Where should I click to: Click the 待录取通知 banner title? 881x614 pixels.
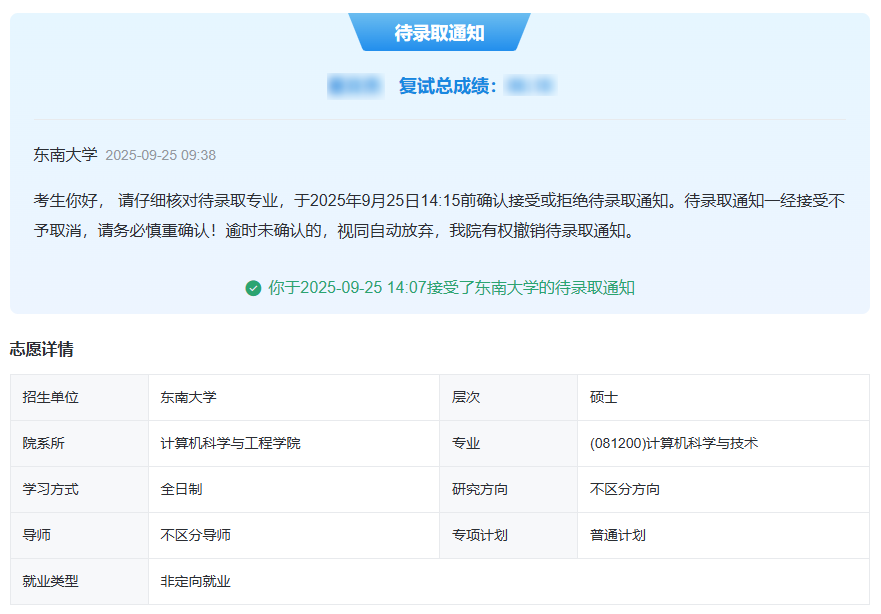(439, 33)
